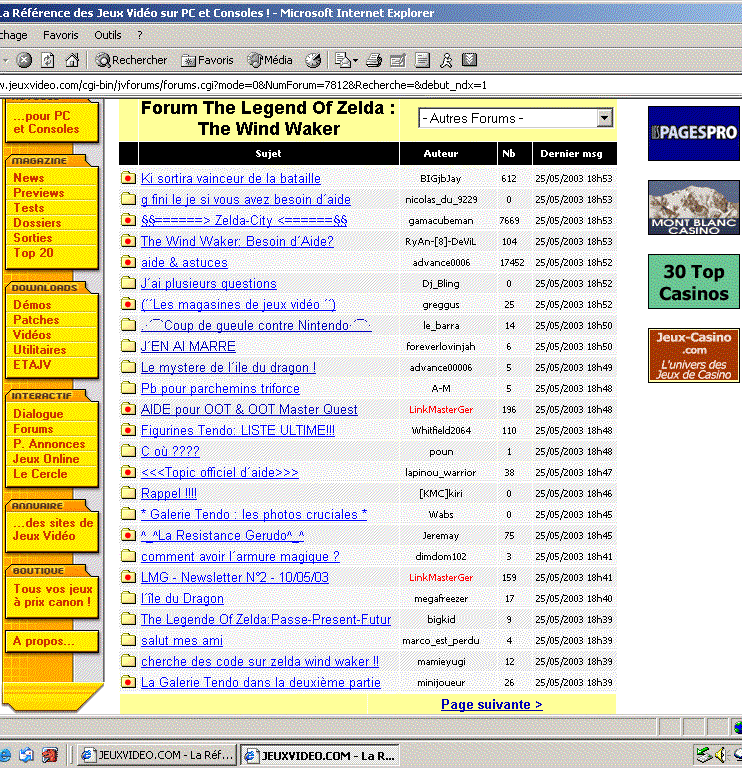This screenshot has width=742, height=768.
Task: Open the Démos downloads sidebar item
Action: tap(32, 305)
